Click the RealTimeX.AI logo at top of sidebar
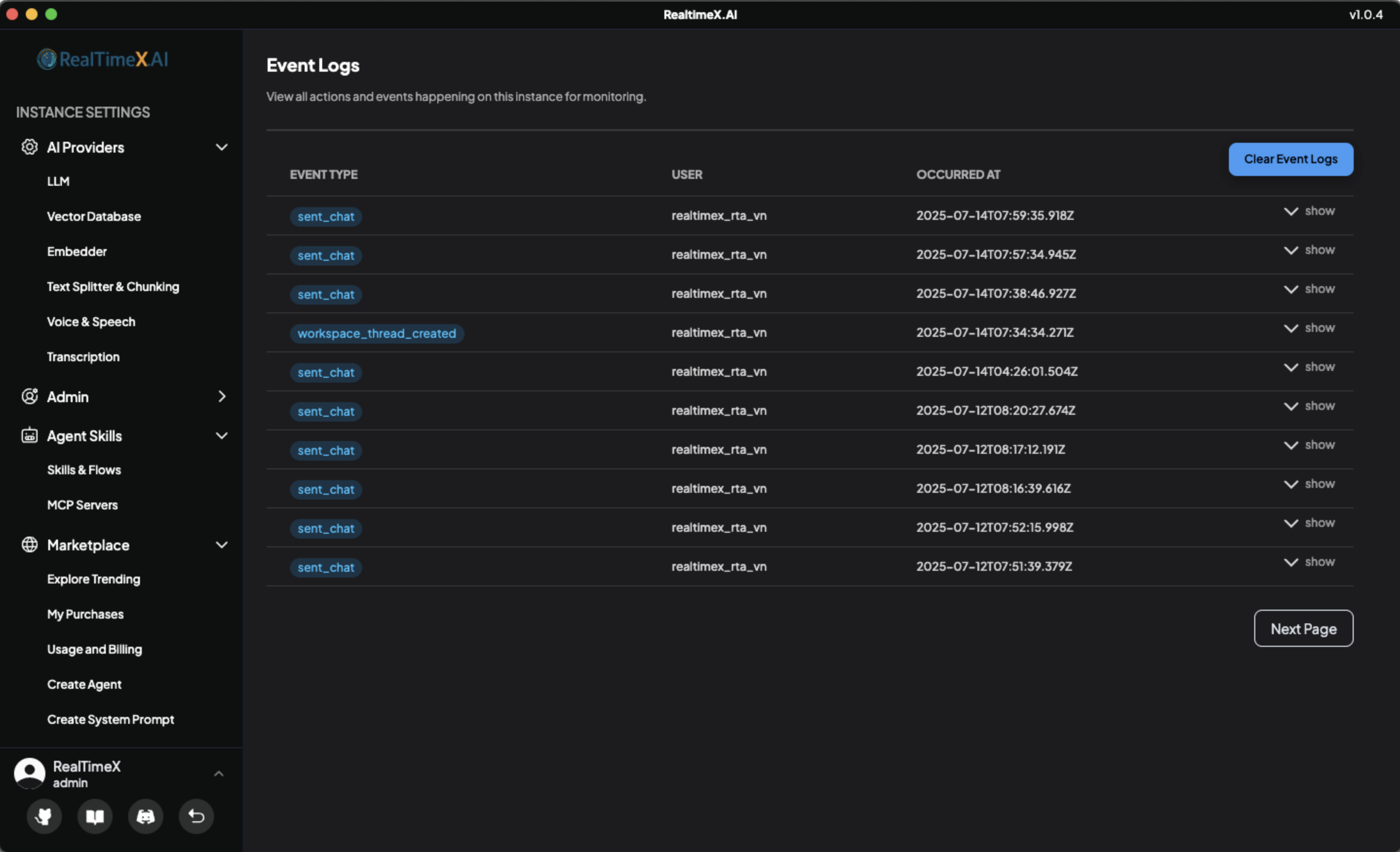 (103, 58)
